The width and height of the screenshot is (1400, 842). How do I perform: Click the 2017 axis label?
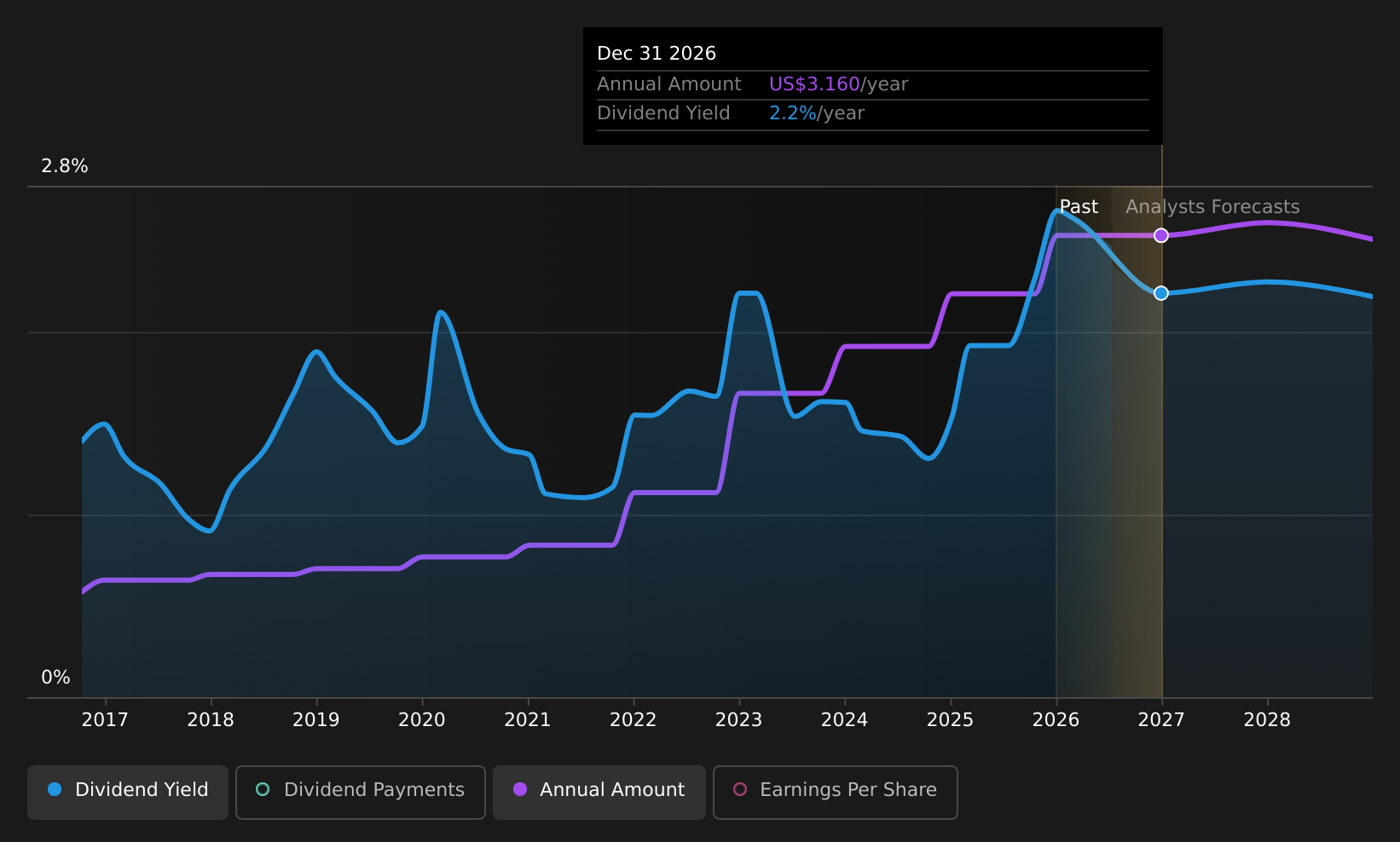click(105, 720)
